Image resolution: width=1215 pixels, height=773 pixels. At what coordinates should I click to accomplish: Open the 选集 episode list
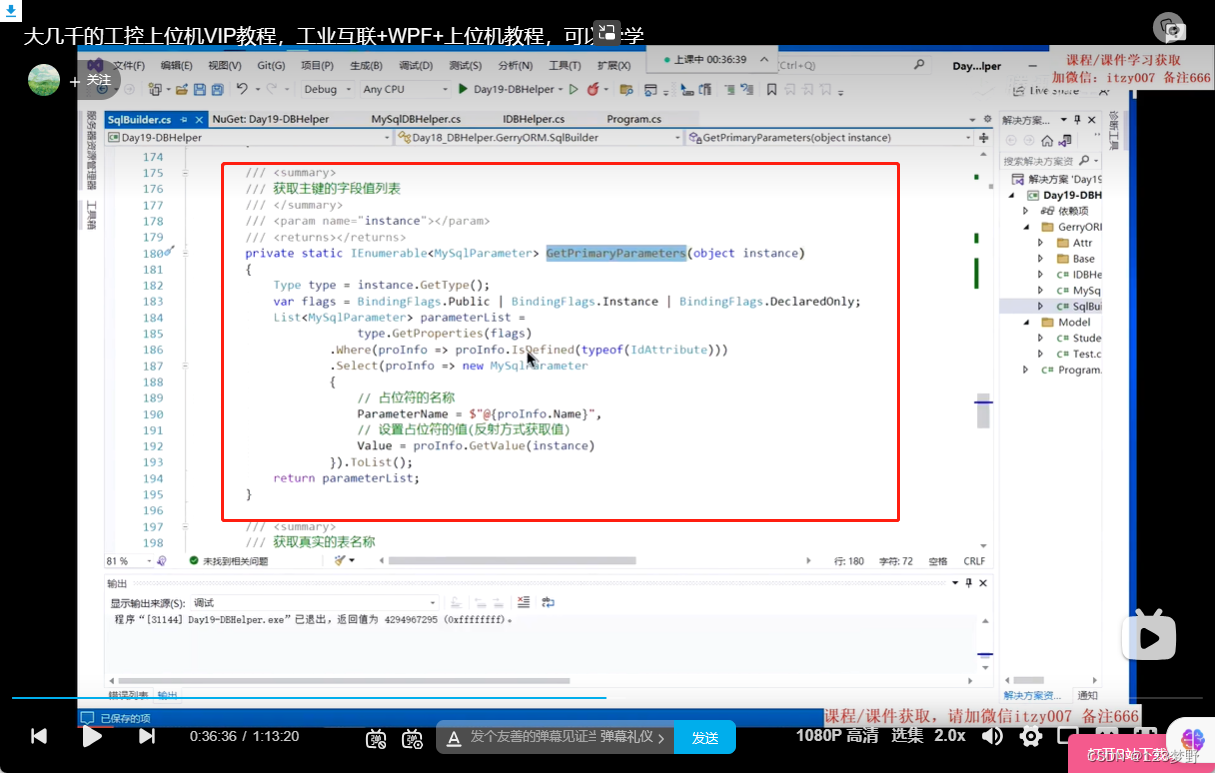pyautogui.click(x=907, y=736)
